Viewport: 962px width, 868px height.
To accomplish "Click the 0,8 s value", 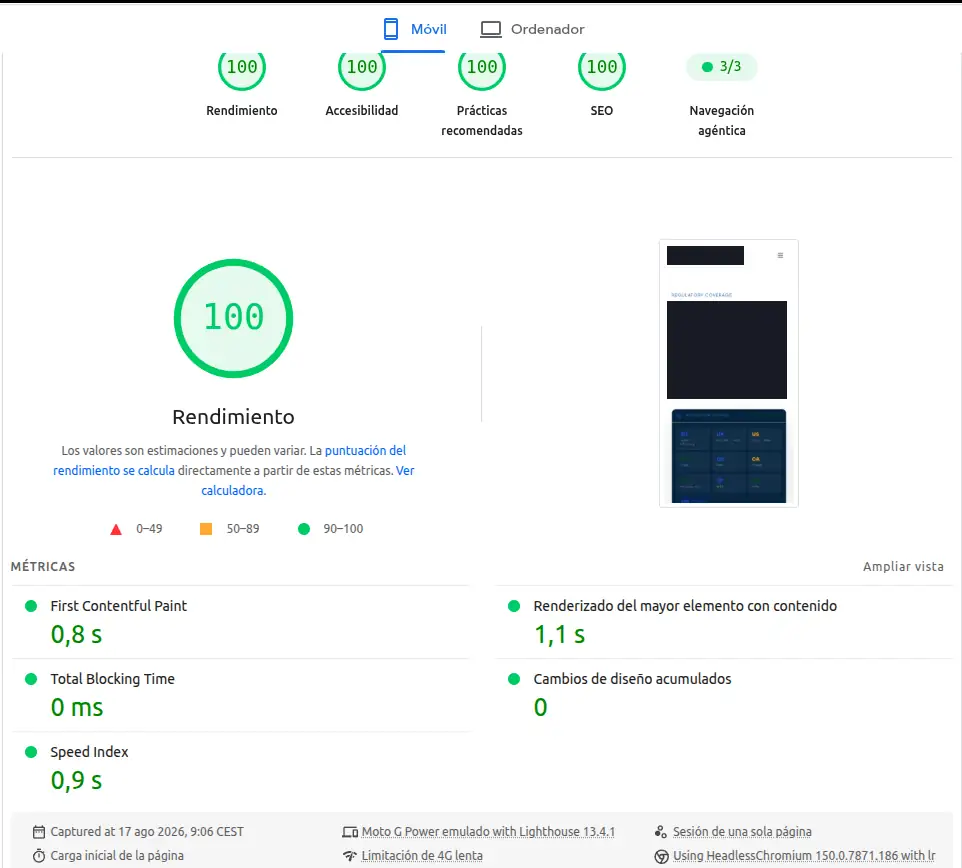I will pyautogui.click(x=77, y=634).
